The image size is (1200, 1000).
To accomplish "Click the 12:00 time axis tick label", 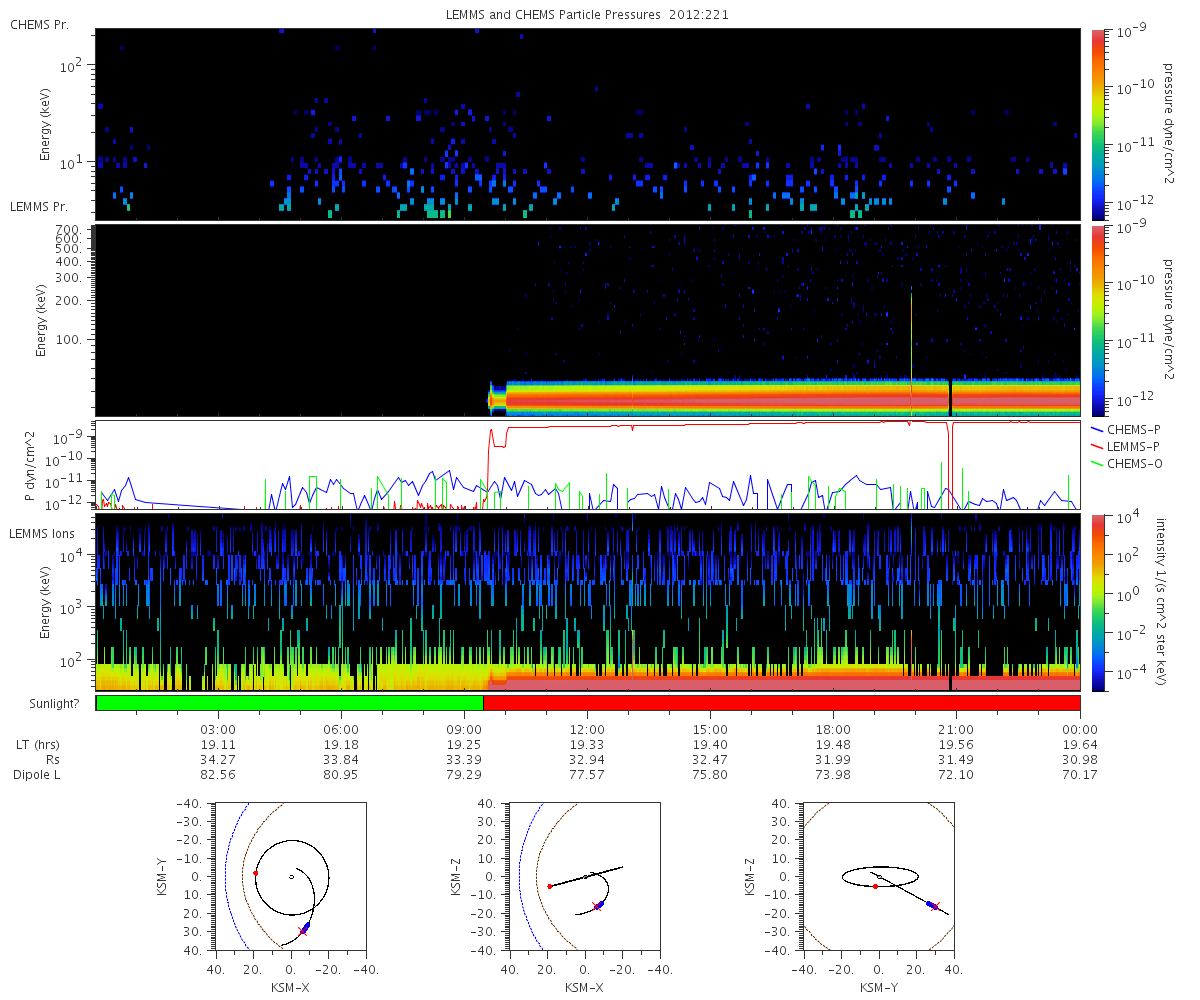I will coord(588,730).
